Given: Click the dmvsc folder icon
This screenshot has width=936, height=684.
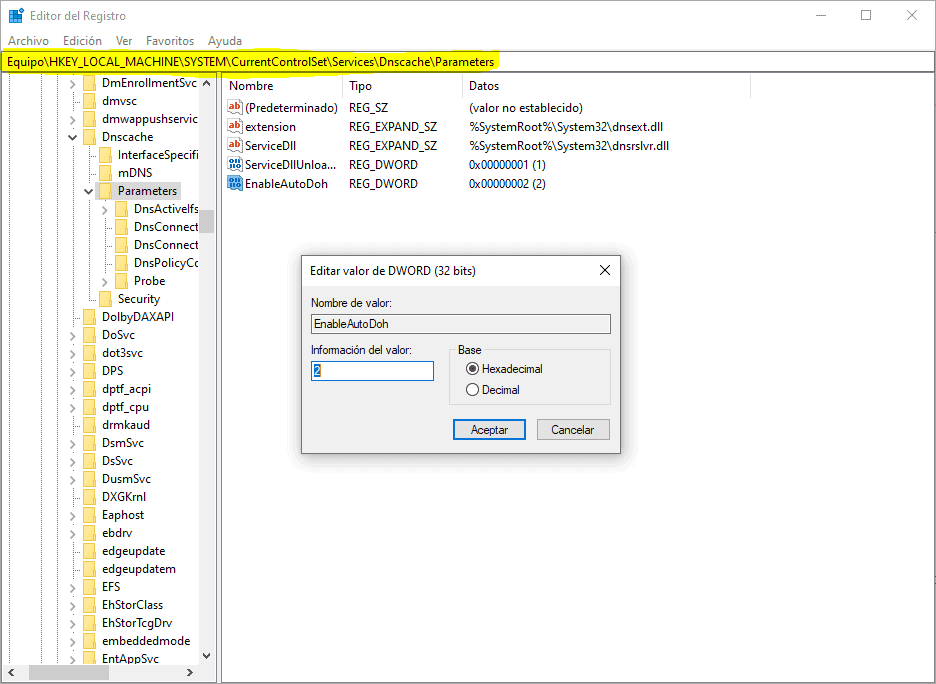Looking at the screenshot, I should tap(90, 101).
